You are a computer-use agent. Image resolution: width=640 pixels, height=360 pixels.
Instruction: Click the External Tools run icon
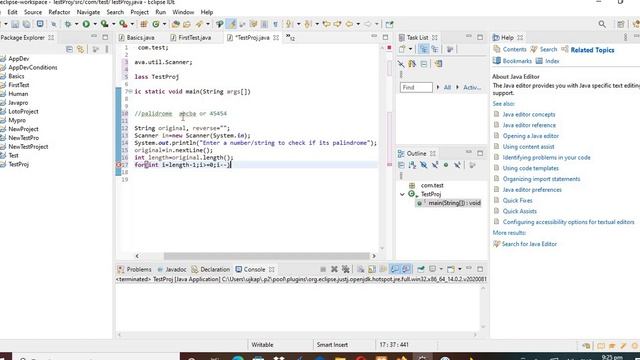pyautogui.click(x=123, y=24)
